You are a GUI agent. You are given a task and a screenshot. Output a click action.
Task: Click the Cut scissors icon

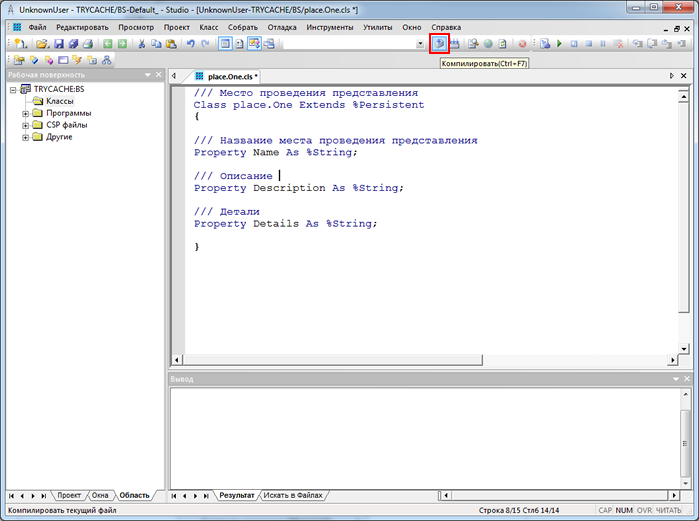click(142, 44)
